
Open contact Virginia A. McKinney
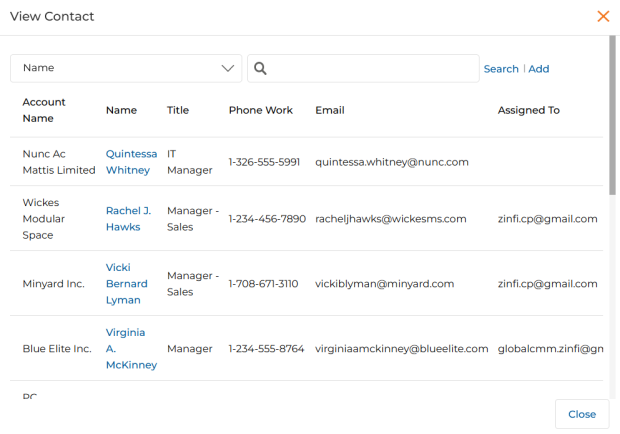click(131, 348)
